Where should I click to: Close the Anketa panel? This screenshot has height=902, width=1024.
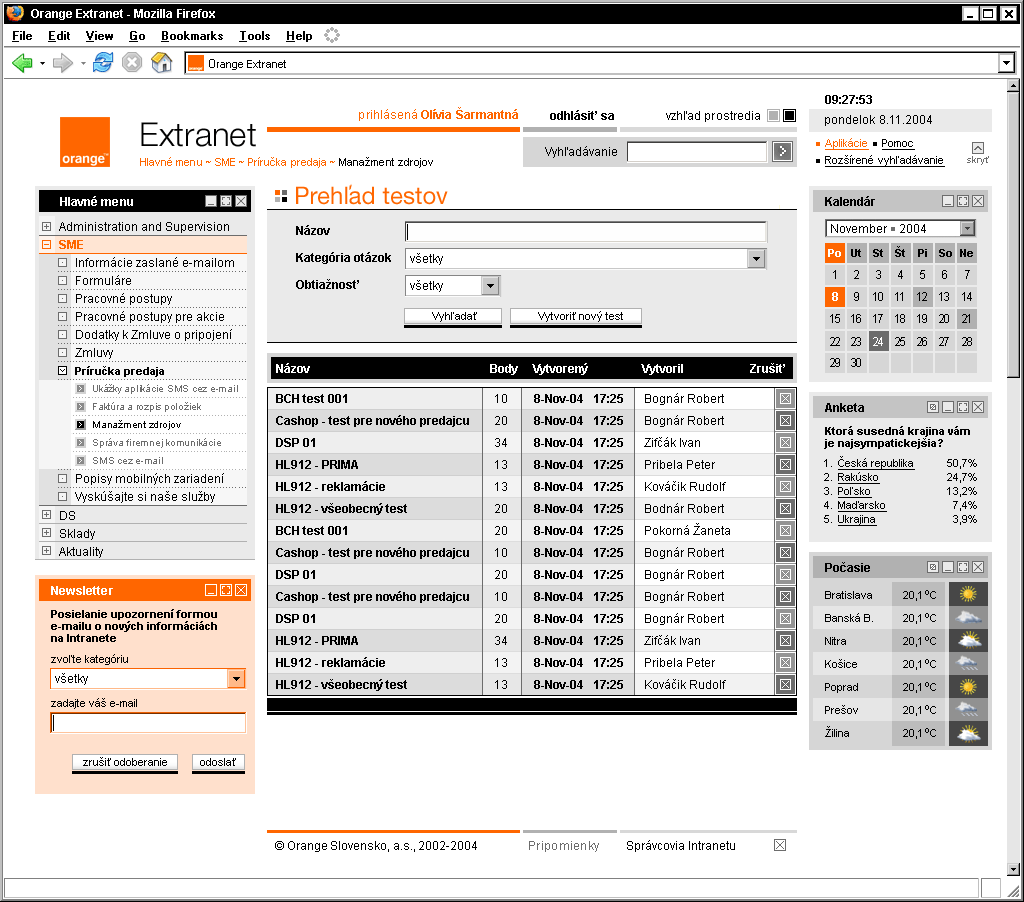point(978,407)
